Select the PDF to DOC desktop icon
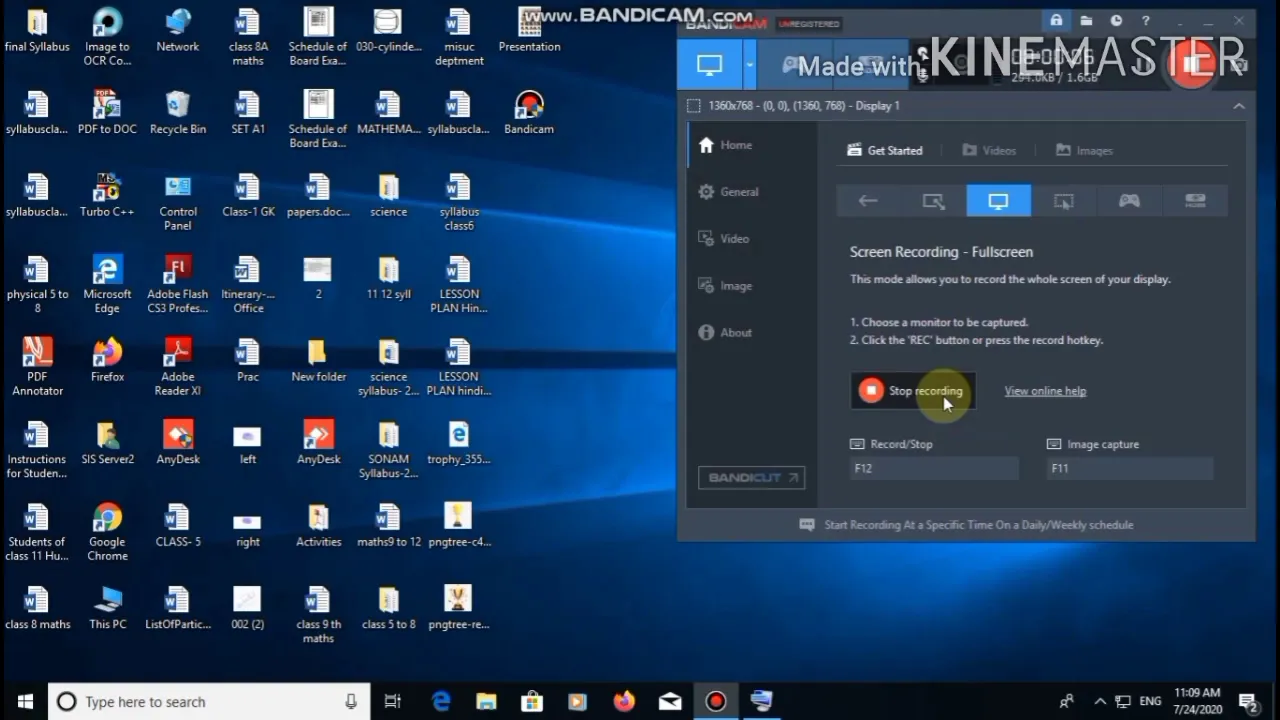 (107, 112)
